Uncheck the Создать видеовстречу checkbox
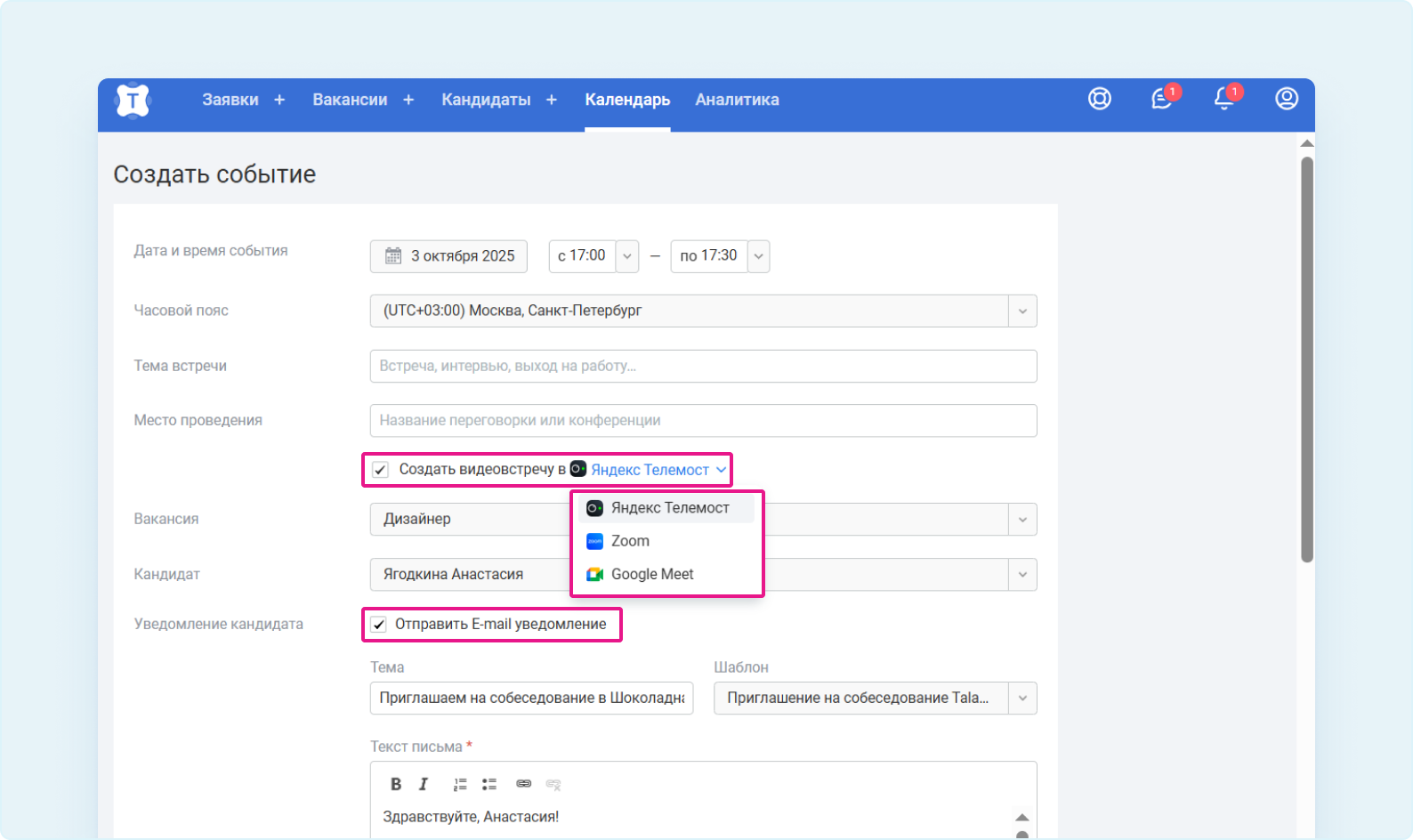 click(381, 470)
